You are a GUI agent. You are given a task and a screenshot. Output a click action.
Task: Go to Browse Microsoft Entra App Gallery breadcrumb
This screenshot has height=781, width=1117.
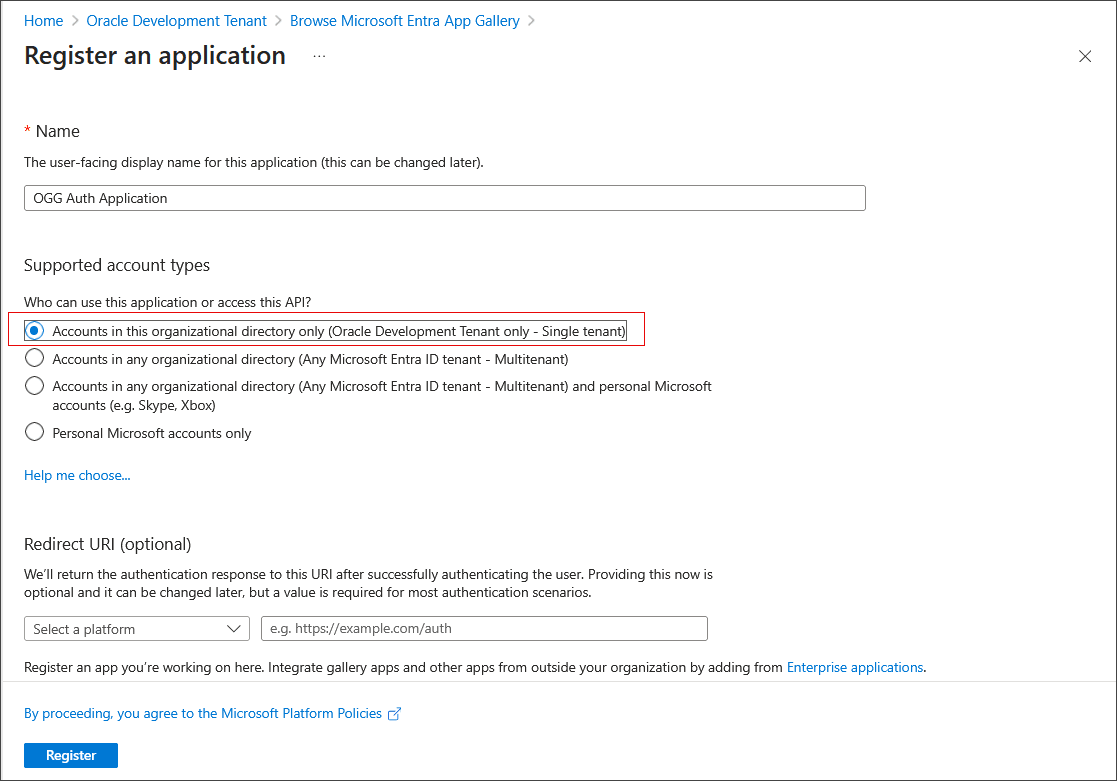point(404,20)
